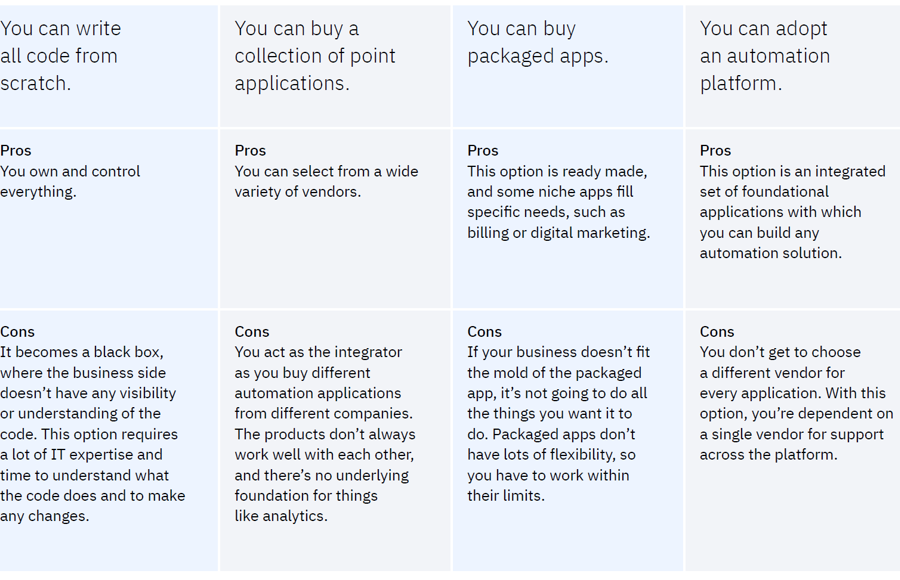Viewport: 900px width, 580px height.
Task: Select the "You can adopt an automation platform" heading
Action: click(x=764, y=56)
